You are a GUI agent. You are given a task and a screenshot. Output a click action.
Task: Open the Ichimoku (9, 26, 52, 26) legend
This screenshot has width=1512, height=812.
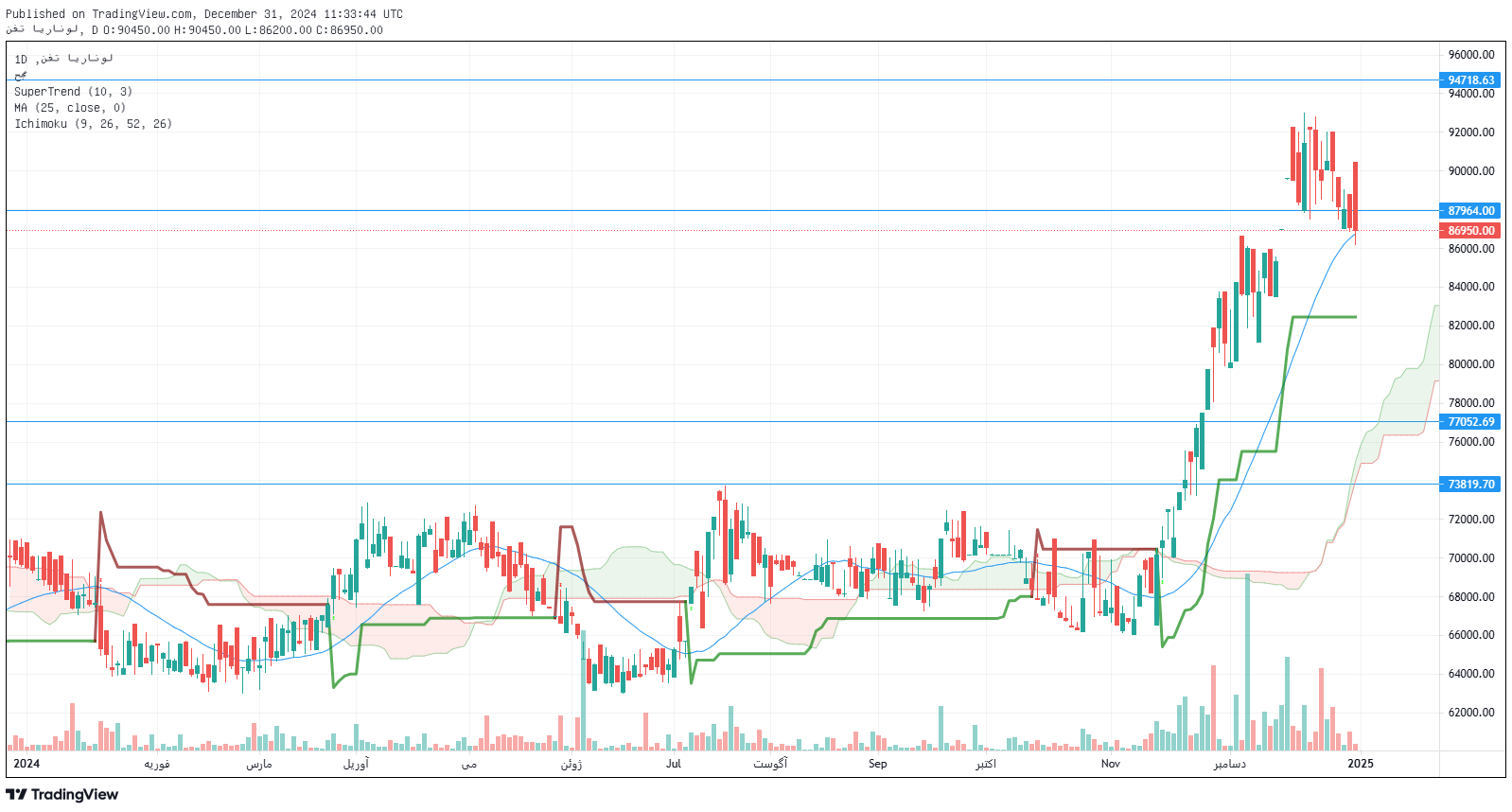[x=93, y=124]
